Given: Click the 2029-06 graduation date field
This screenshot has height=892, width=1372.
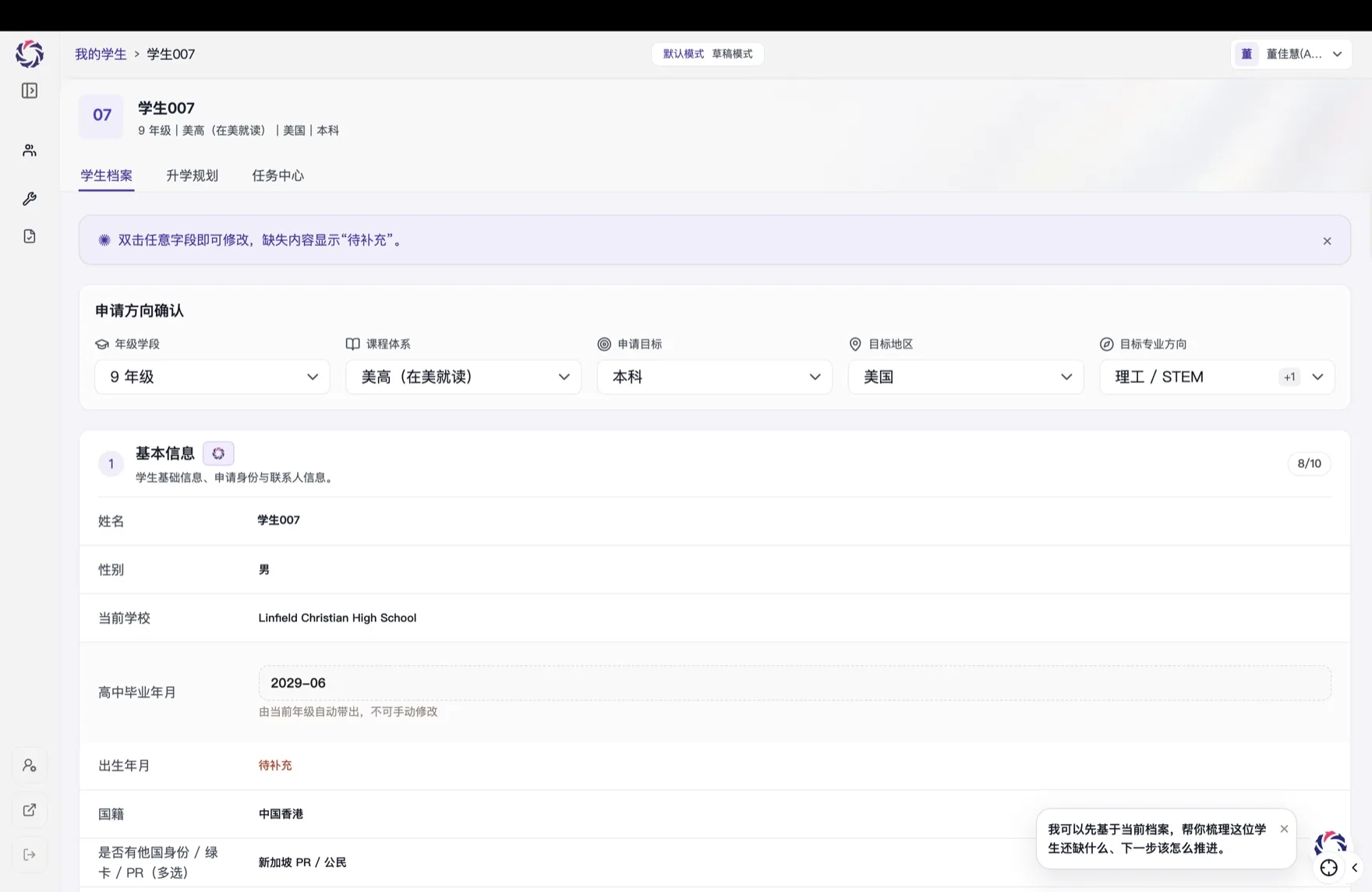Looking at the screenshot, I should pyautogui.click(x=794, y=683).
